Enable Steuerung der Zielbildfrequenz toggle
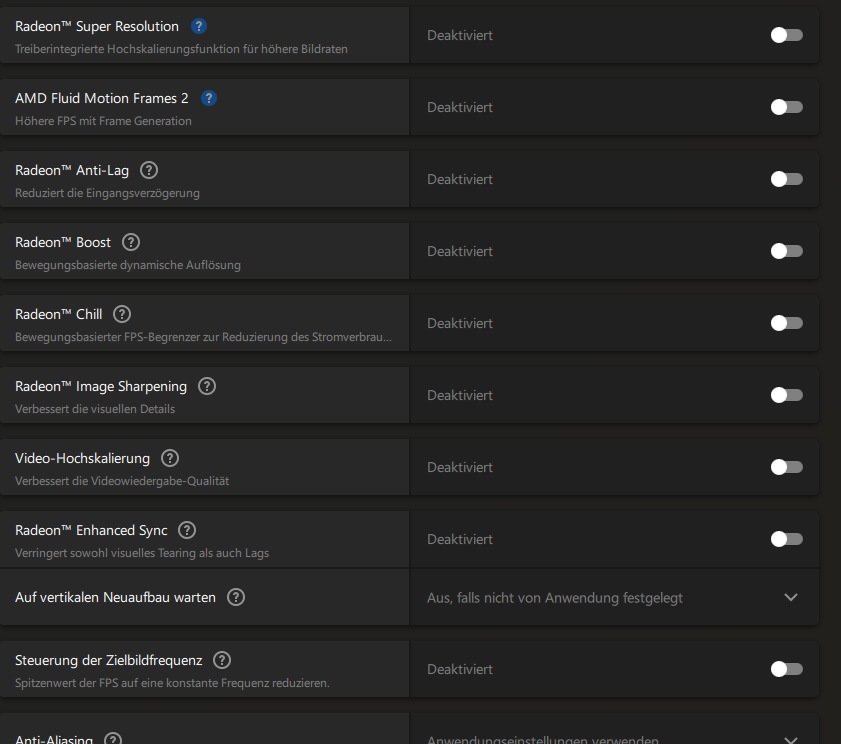 [787, 669]
